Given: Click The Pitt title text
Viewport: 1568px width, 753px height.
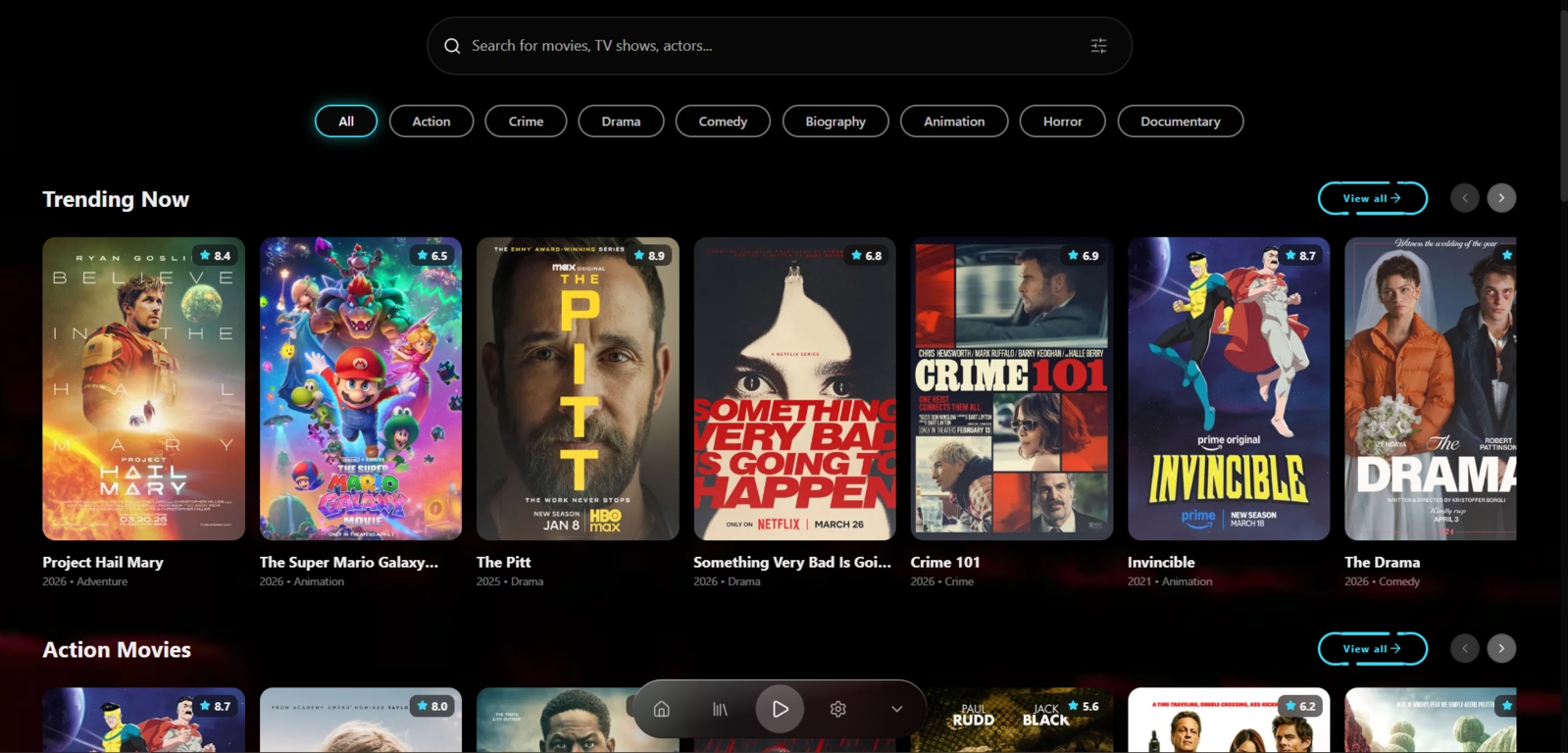Looking at the screenshot, I should coord(504,562).
